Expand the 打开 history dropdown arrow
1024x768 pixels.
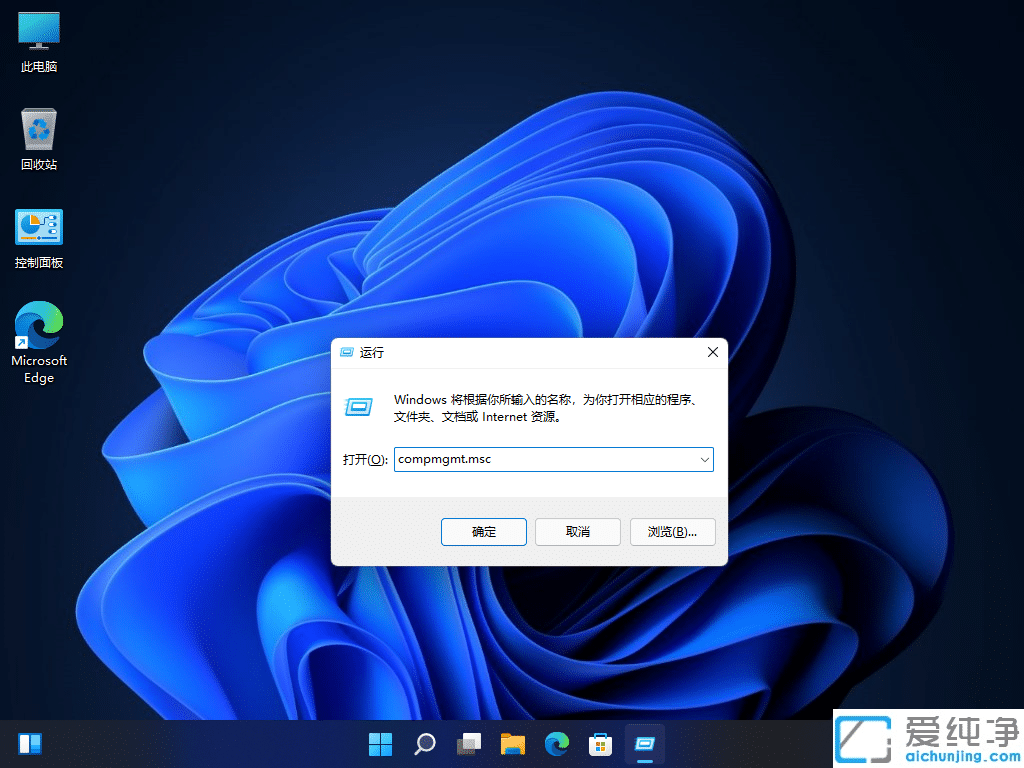tap(705, 459)
